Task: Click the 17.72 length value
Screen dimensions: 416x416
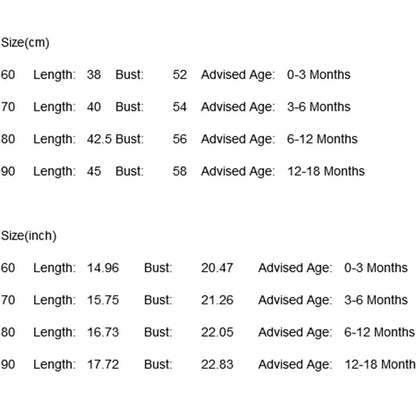Action: pyautogui.click(x=103, y=364)
